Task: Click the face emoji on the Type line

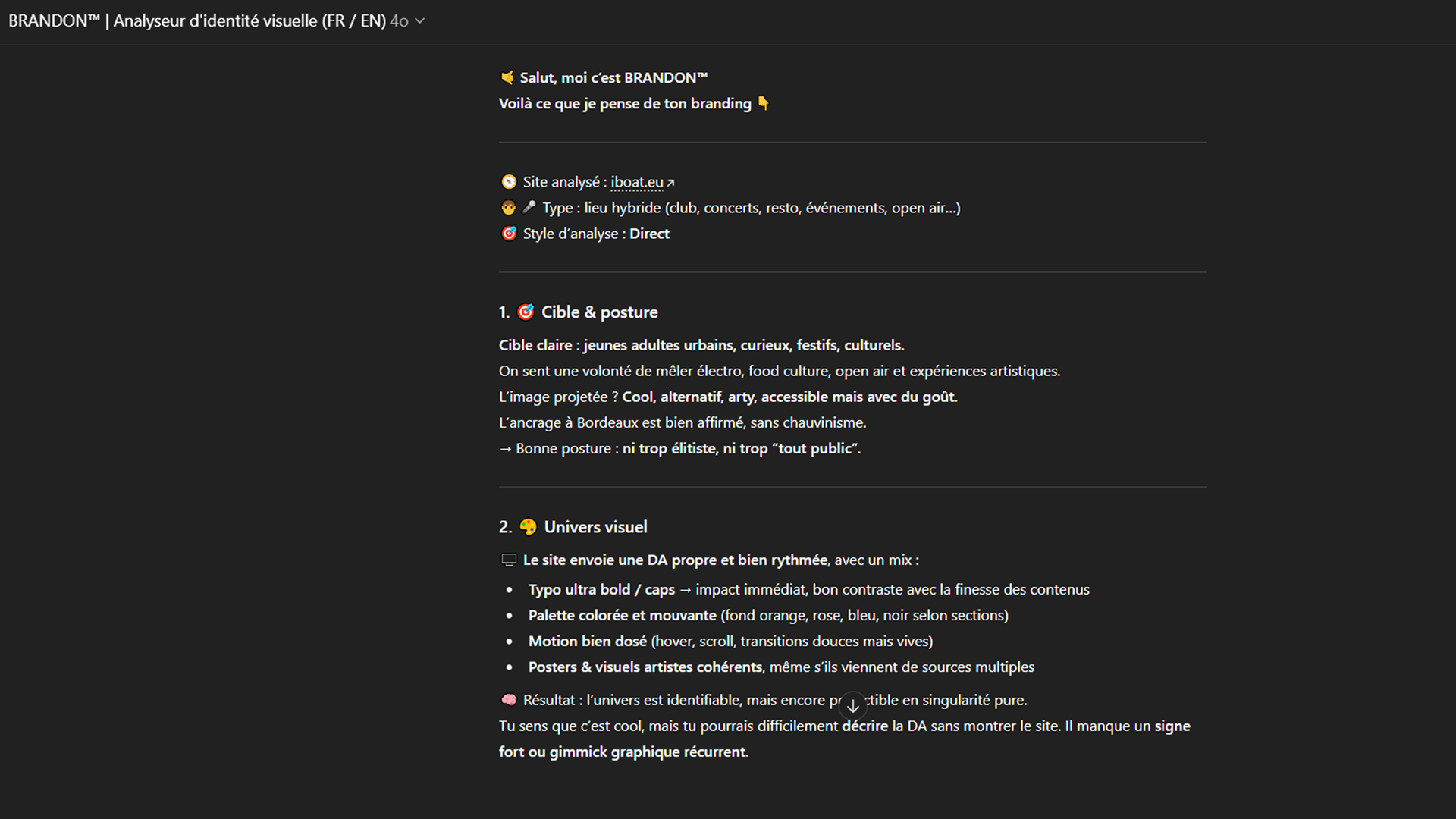Action: [x=508, y=208]
